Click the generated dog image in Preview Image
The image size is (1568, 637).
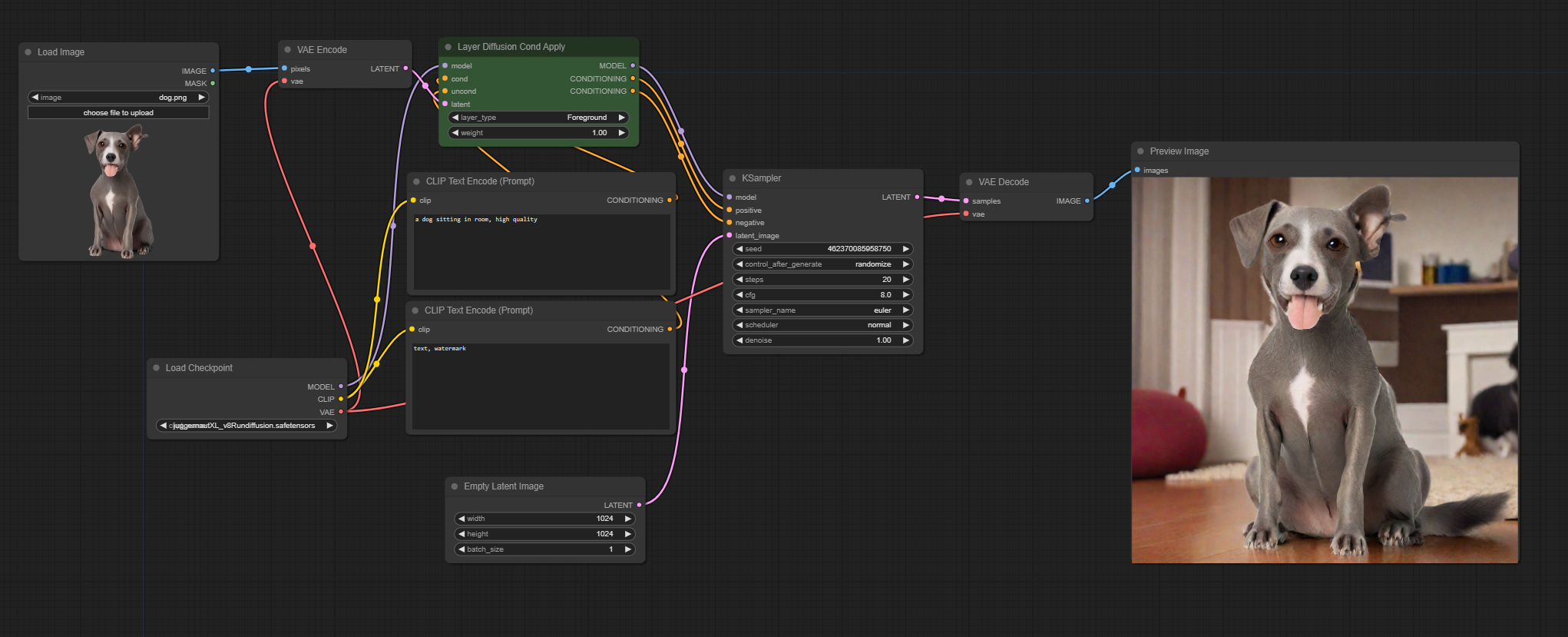(x=1325, y=370)
